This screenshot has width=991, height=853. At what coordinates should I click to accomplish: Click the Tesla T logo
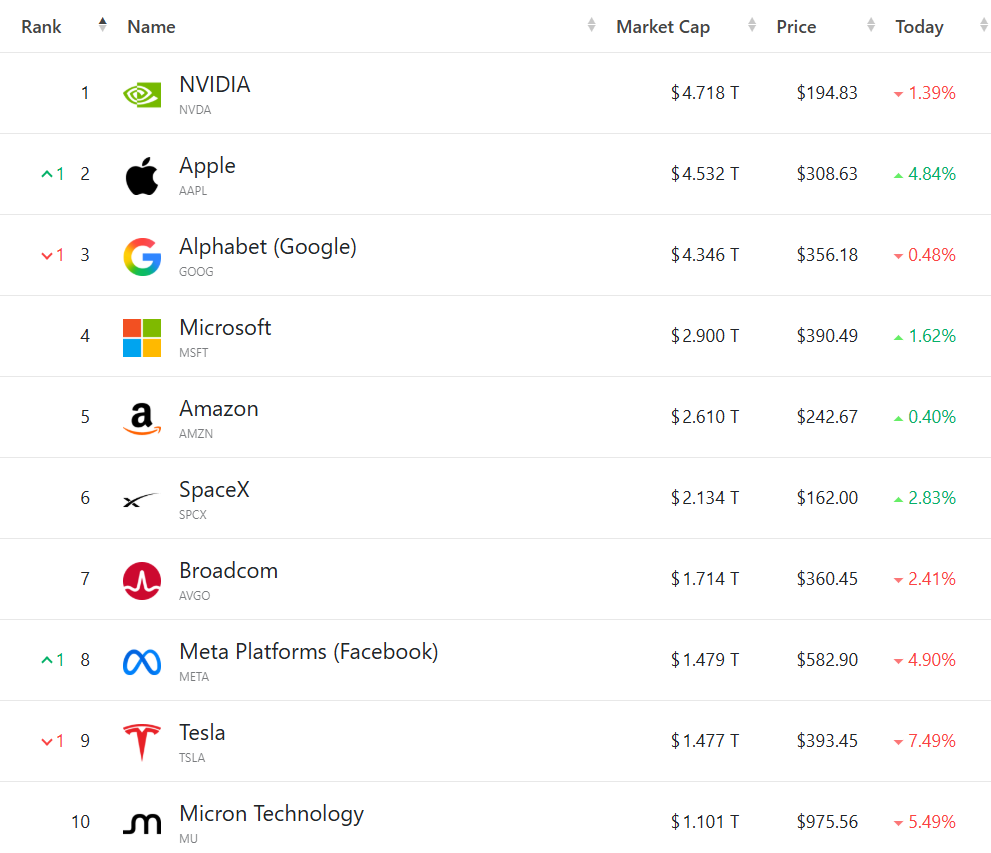tap(142, 742)
